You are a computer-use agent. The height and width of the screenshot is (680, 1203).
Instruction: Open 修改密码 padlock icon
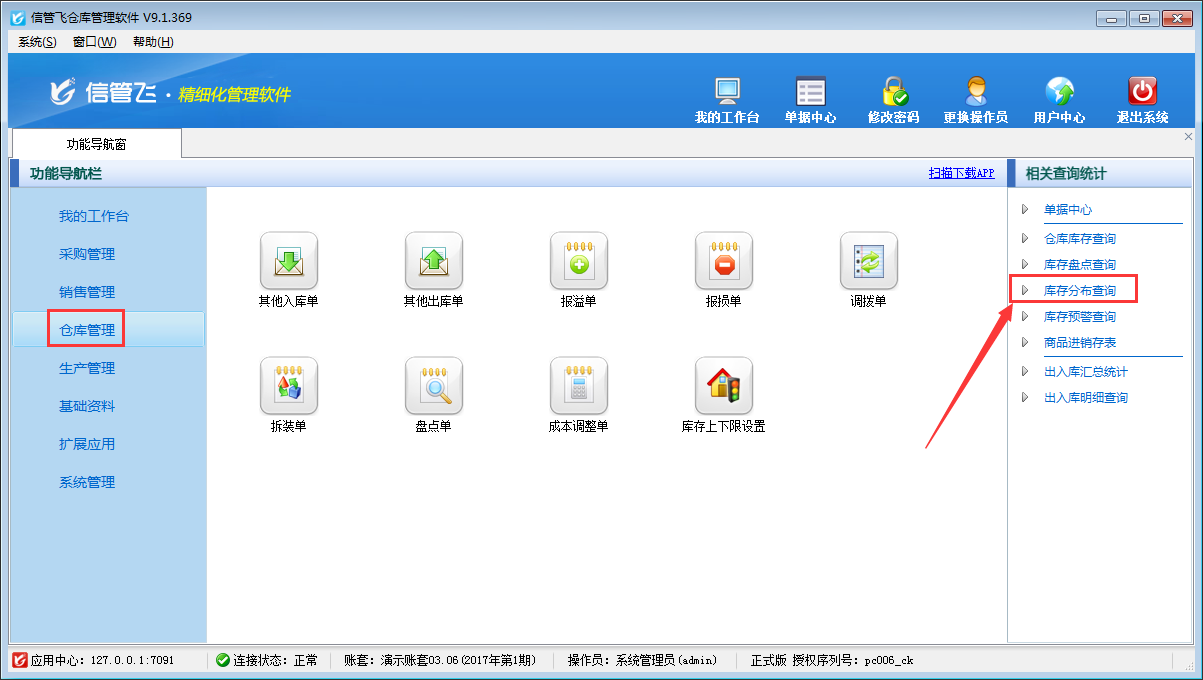point(893,92)
